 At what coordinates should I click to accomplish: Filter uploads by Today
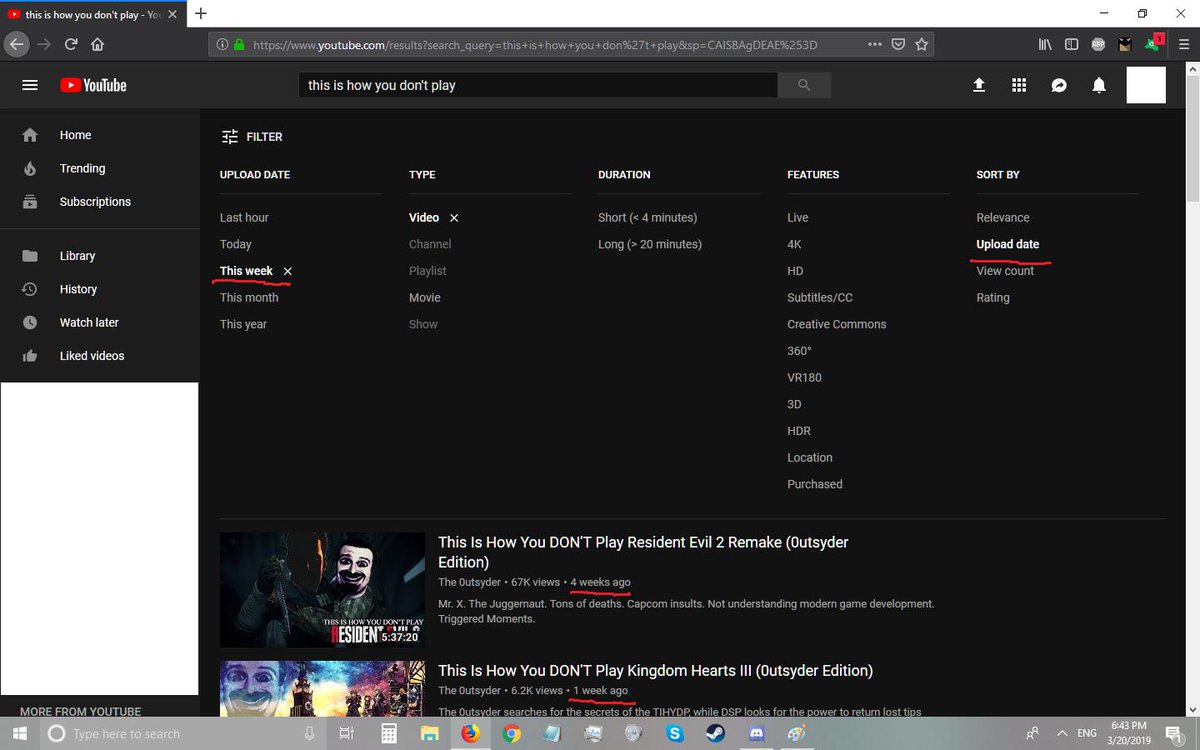[236, 244]
